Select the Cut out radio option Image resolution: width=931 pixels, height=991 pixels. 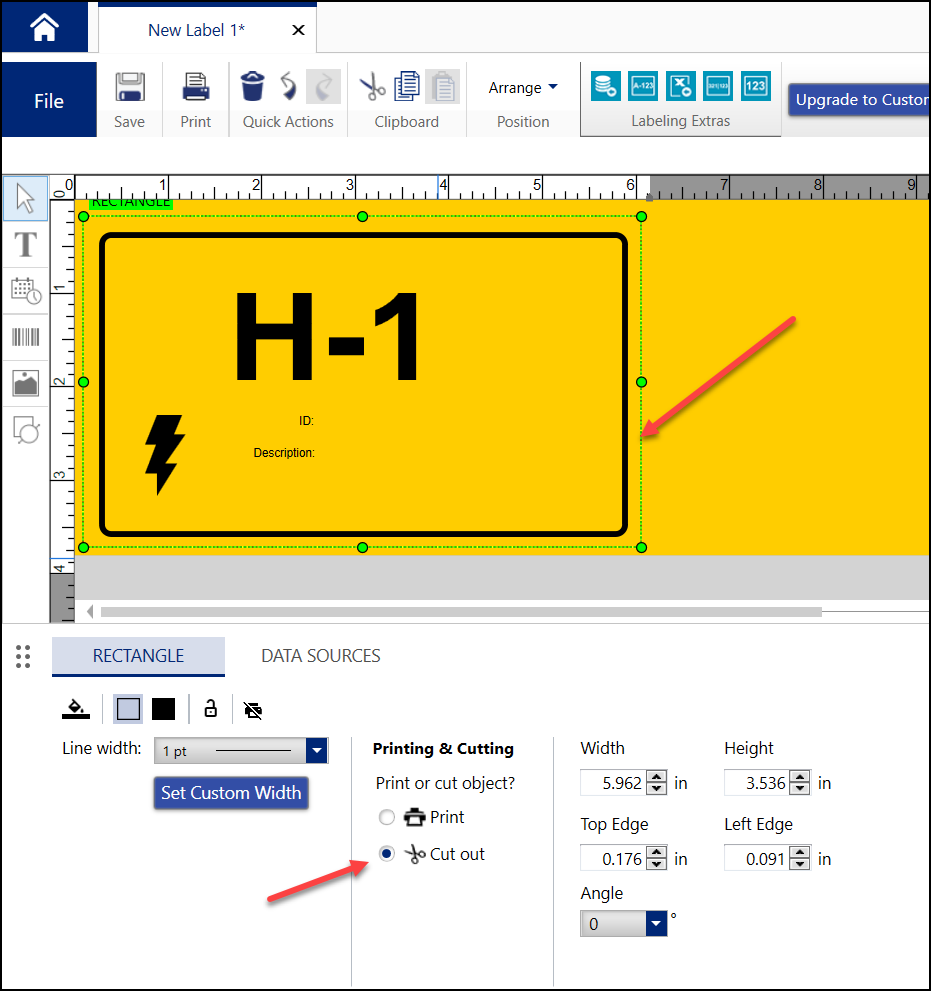tap(387, 854)
